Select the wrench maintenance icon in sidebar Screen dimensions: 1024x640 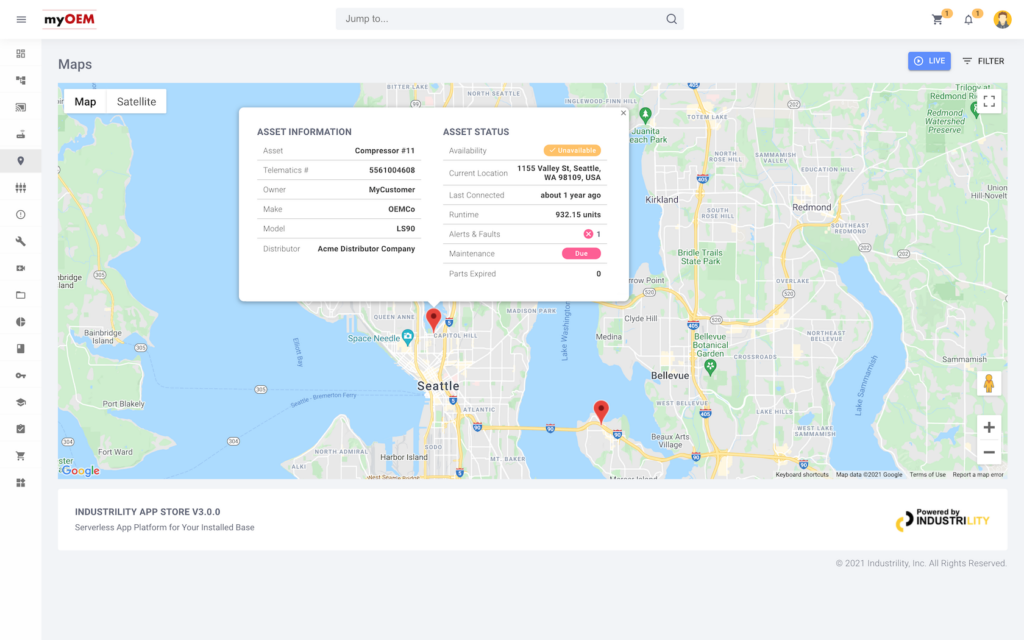[x=20, y=241]
